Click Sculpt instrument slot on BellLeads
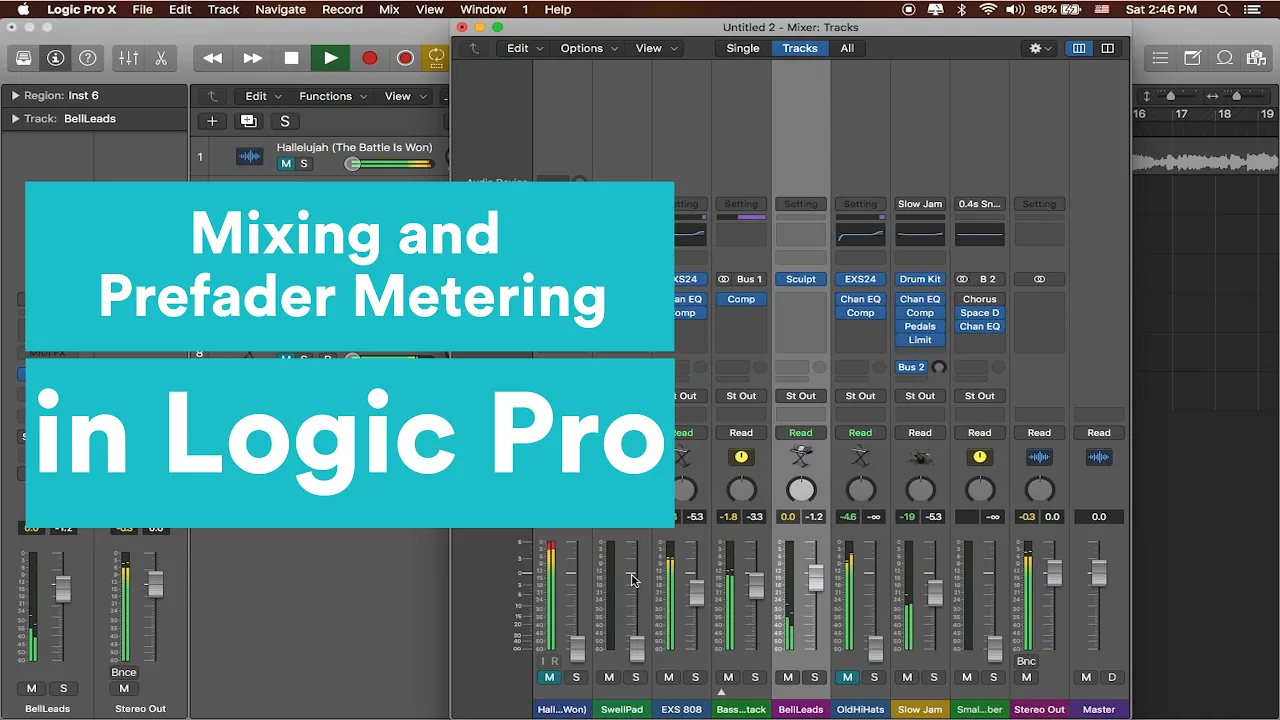1280x720 pixels. coord(800,279)
